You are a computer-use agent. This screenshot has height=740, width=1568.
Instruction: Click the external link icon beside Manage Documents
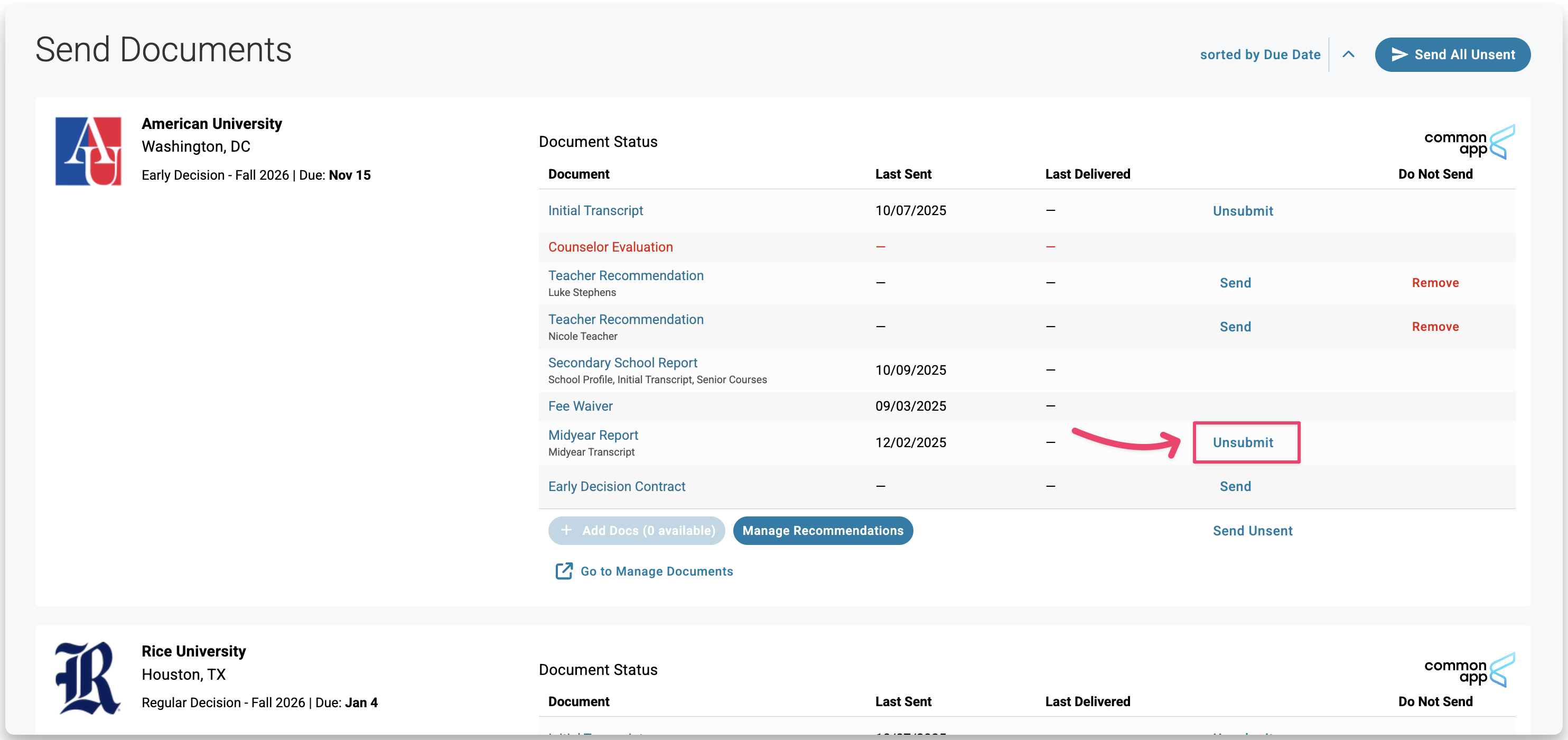click(564, 571)
